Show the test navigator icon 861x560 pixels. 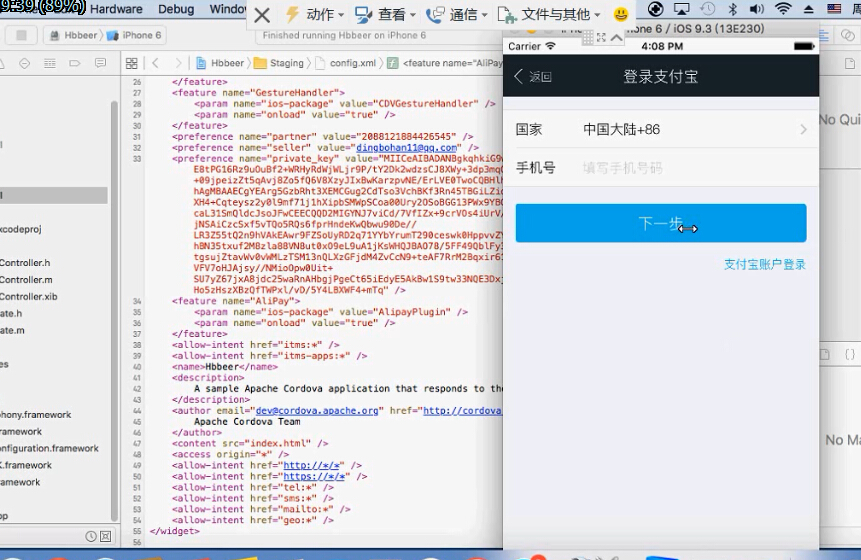tap(25, 63)
